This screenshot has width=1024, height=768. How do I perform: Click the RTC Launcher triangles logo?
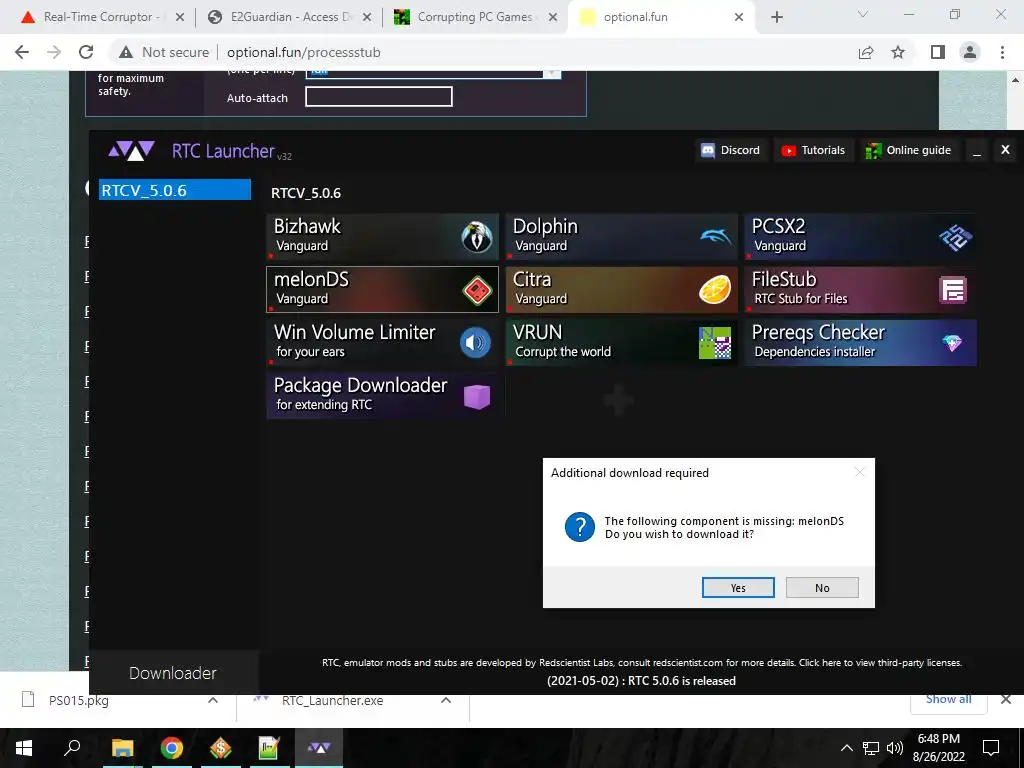click(x=131, y=151)
